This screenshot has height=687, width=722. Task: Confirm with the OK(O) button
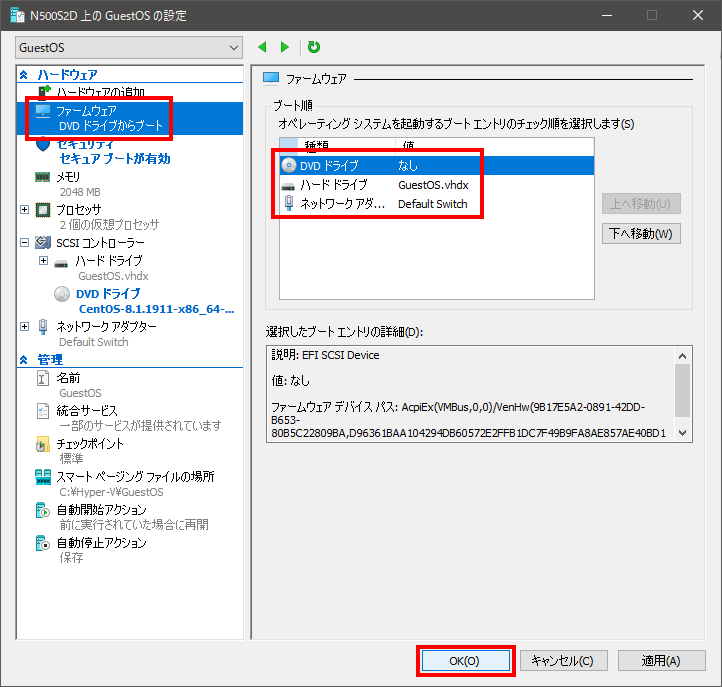466,661
